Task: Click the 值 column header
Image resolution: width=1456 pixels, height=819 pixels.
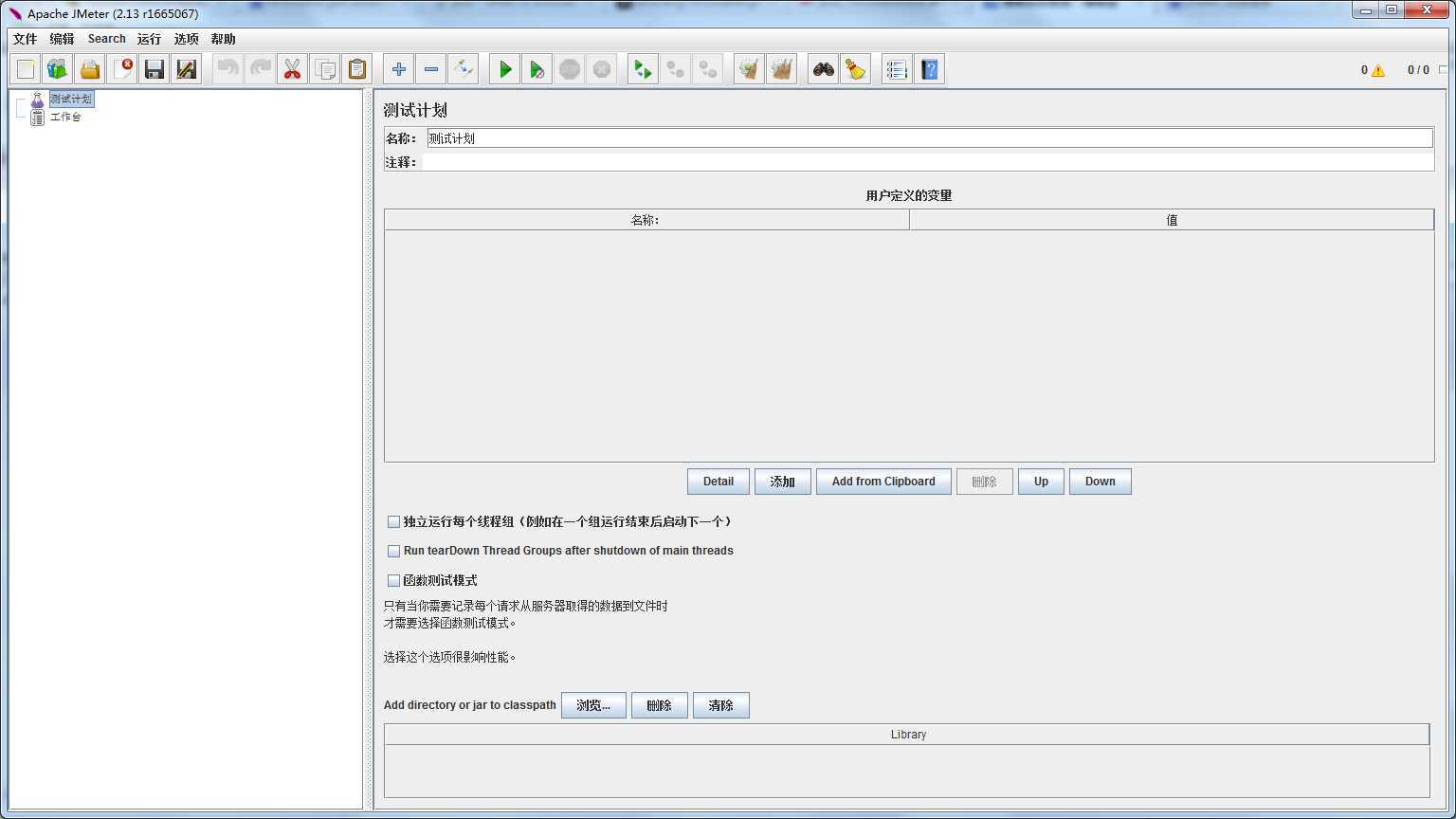Action: coord(1172,220)
